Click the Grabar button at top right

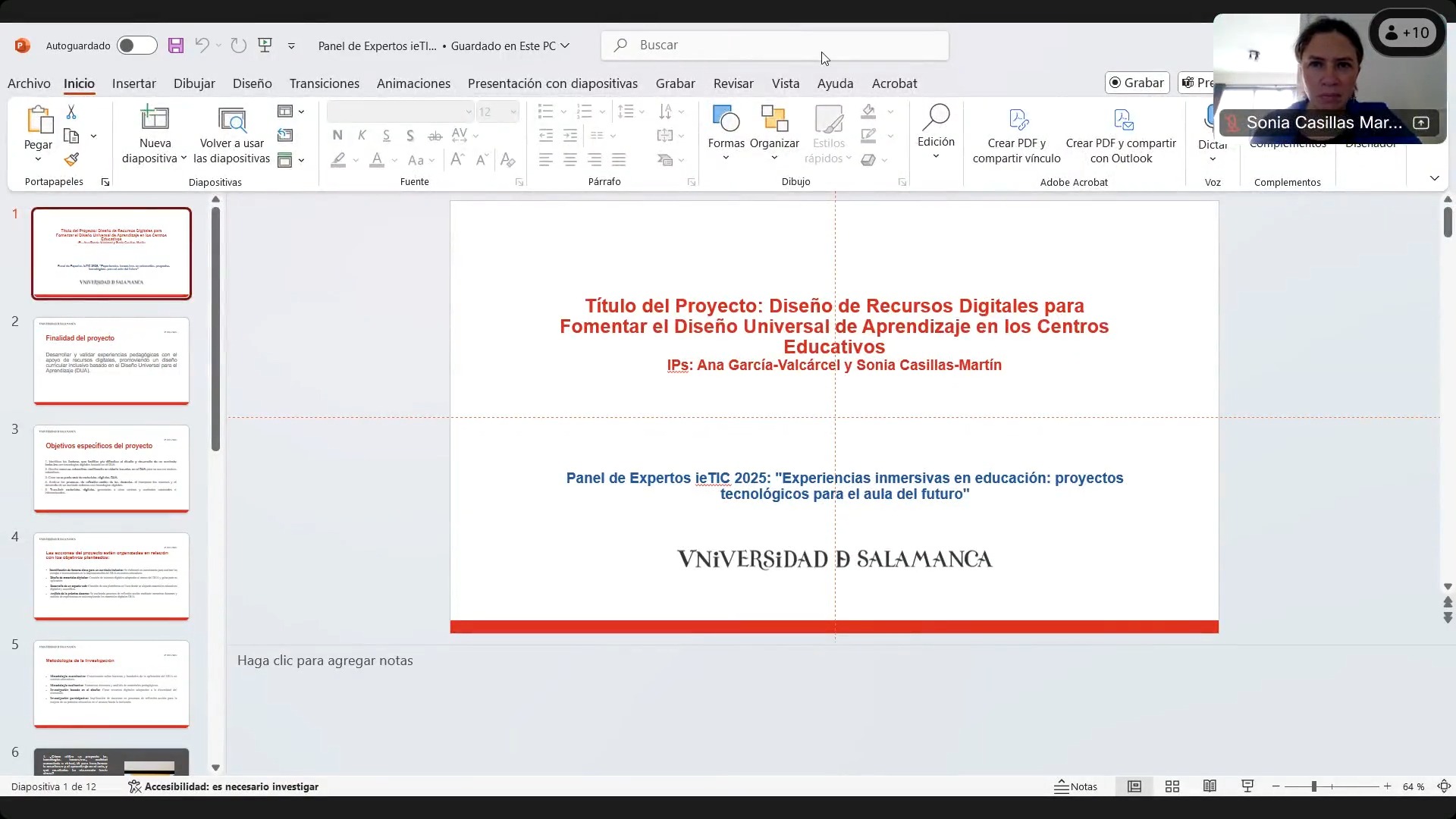pyautogui.click(x=1137, y=83)
